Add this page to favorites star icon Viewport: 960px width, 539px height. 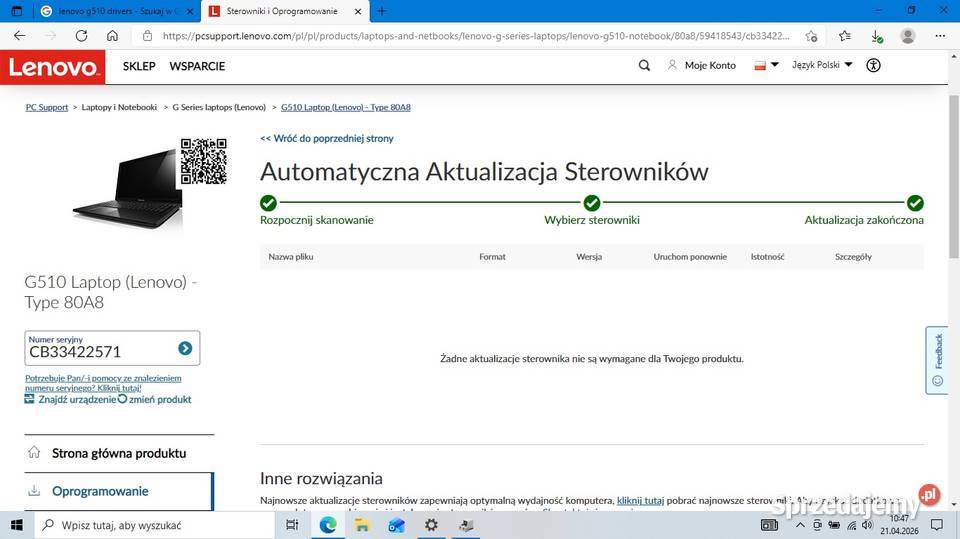(812, 36)
